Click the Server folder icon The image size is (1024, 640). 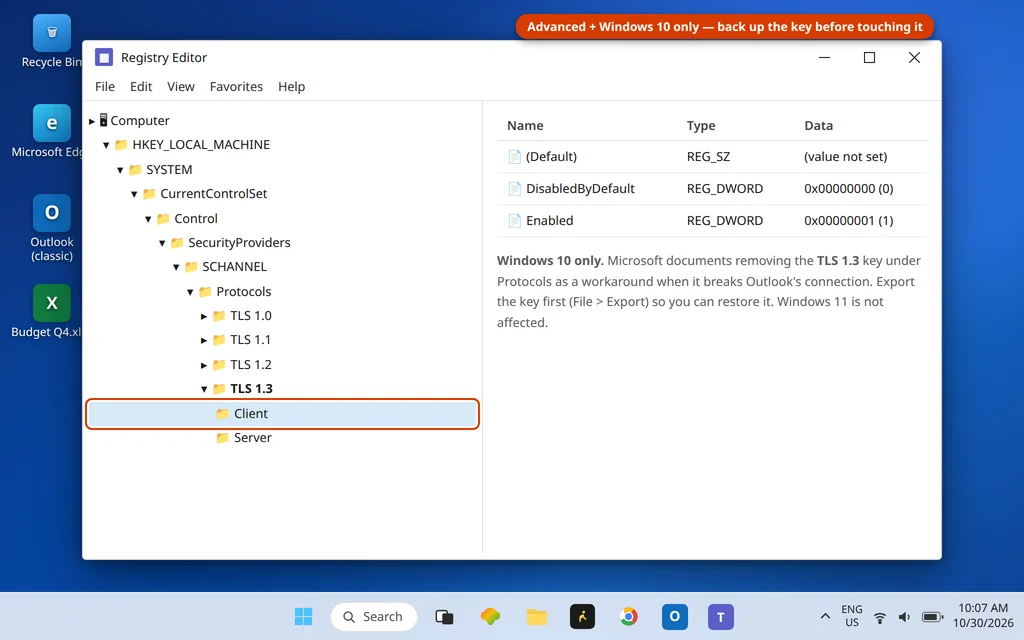click(223, 438)
